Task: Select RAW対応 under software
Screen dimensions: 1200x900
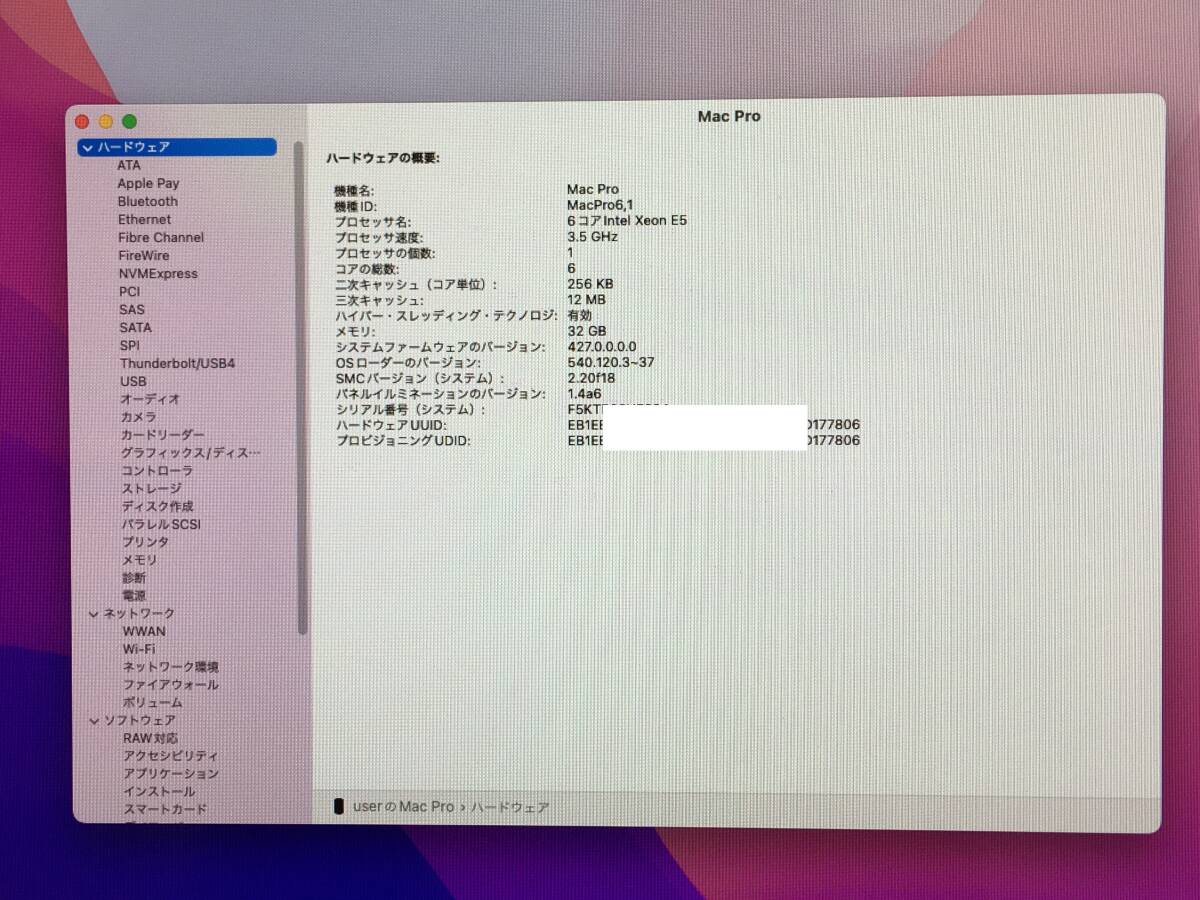Action: (150, 738)
